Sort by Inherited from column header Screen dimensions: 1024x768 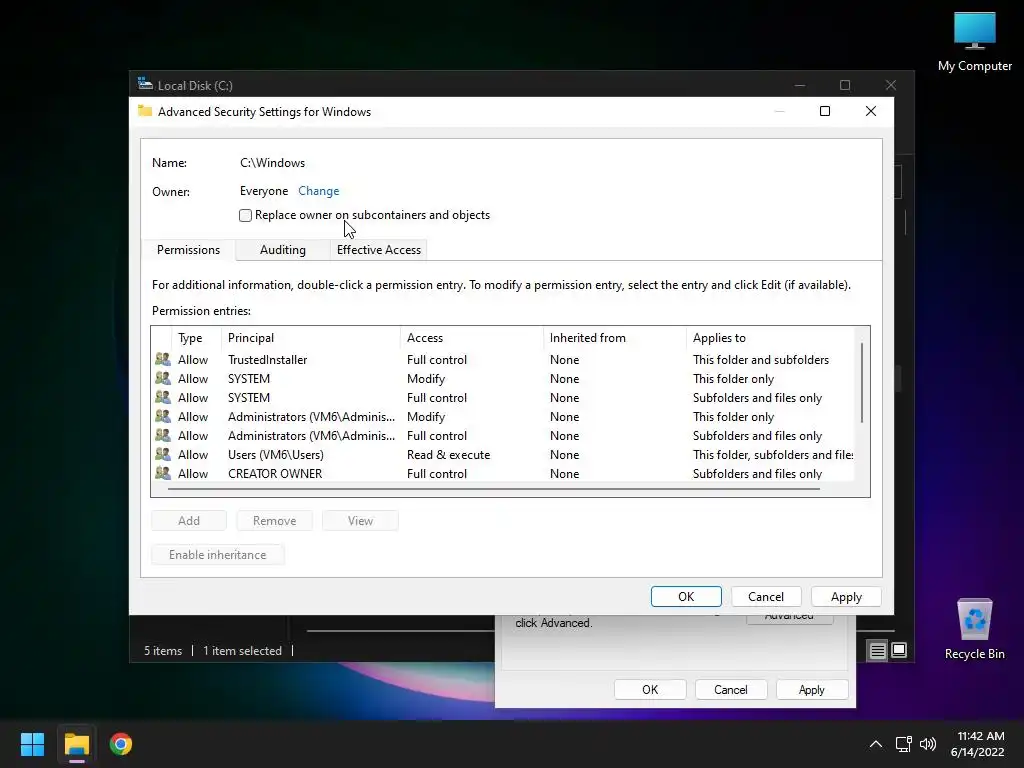coord(615,338)
